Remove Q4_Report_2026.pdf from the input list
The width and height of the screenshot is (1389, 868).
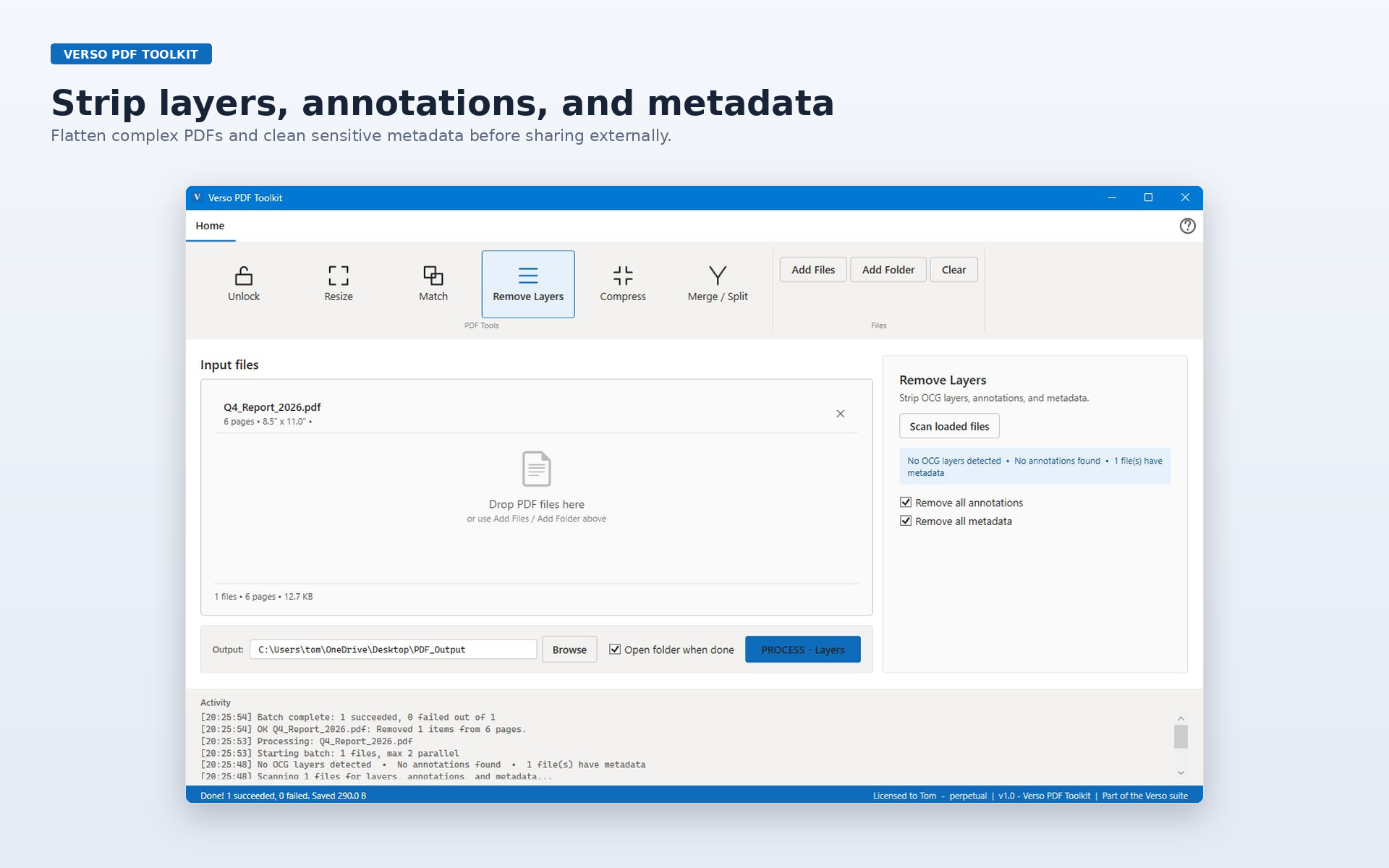(x=841, y=414)
